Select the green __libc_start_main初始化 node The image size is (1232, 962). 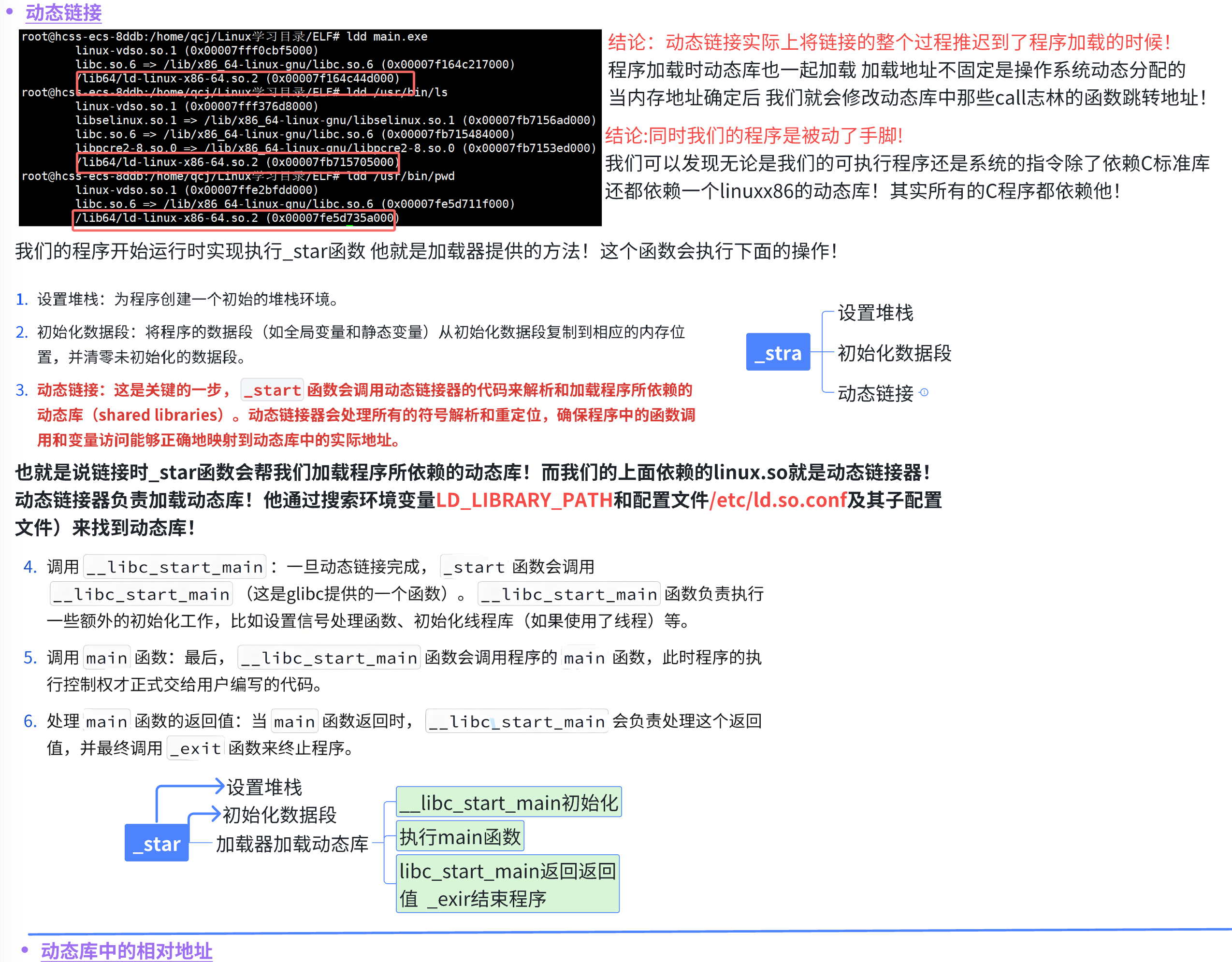508,802
